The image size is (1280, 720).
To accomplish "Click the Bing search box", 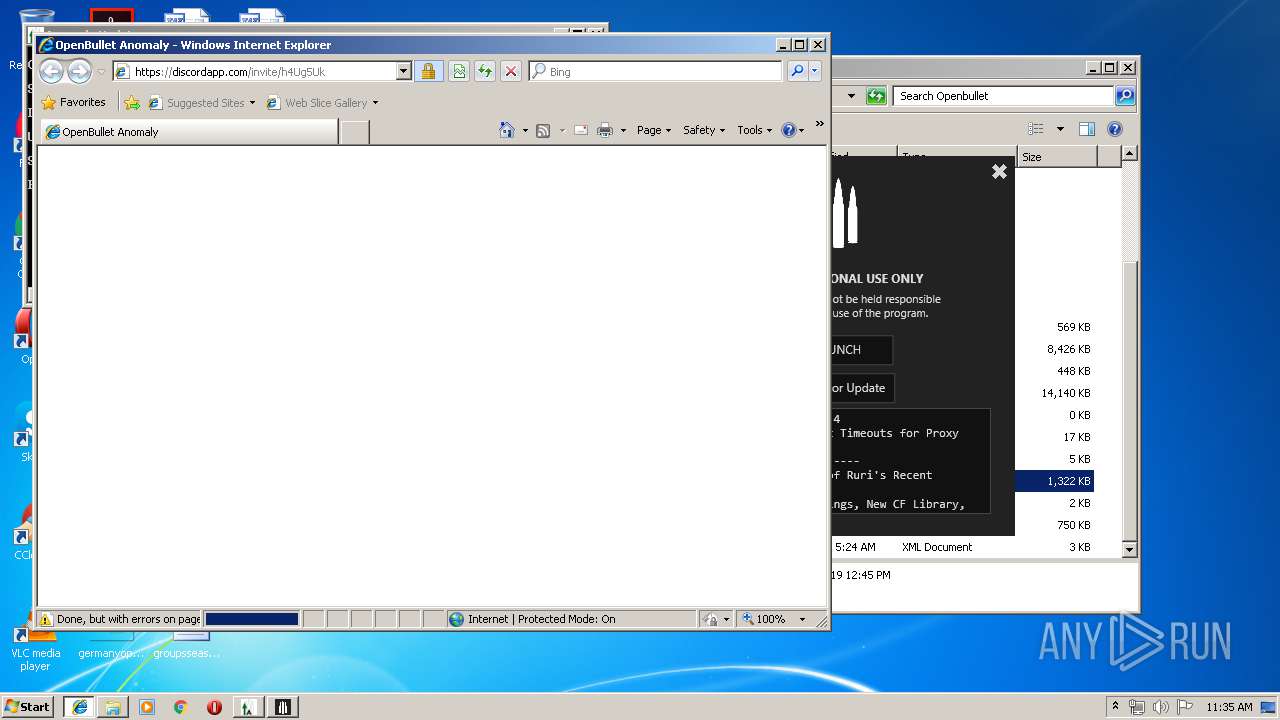I will coord(656,71).
